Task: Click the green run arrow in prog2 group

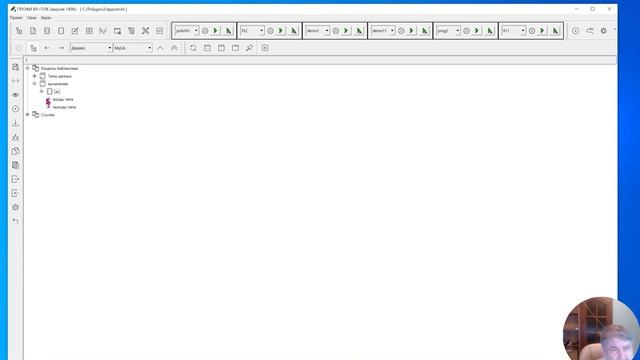Action: 477,31
